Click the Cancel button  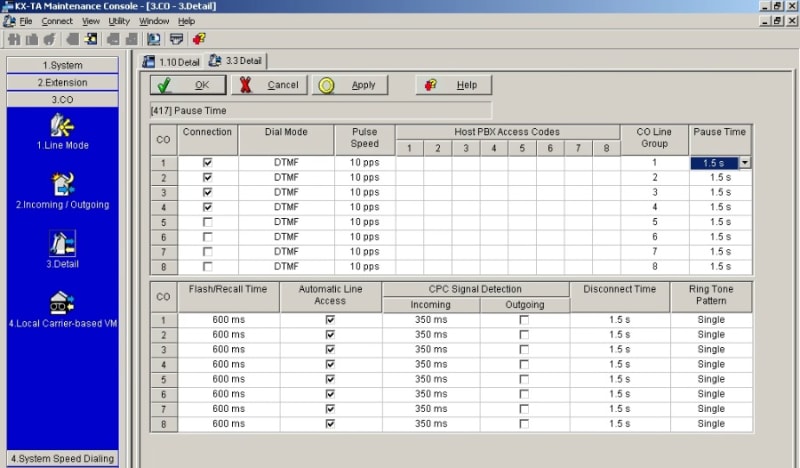pos(269,85)
